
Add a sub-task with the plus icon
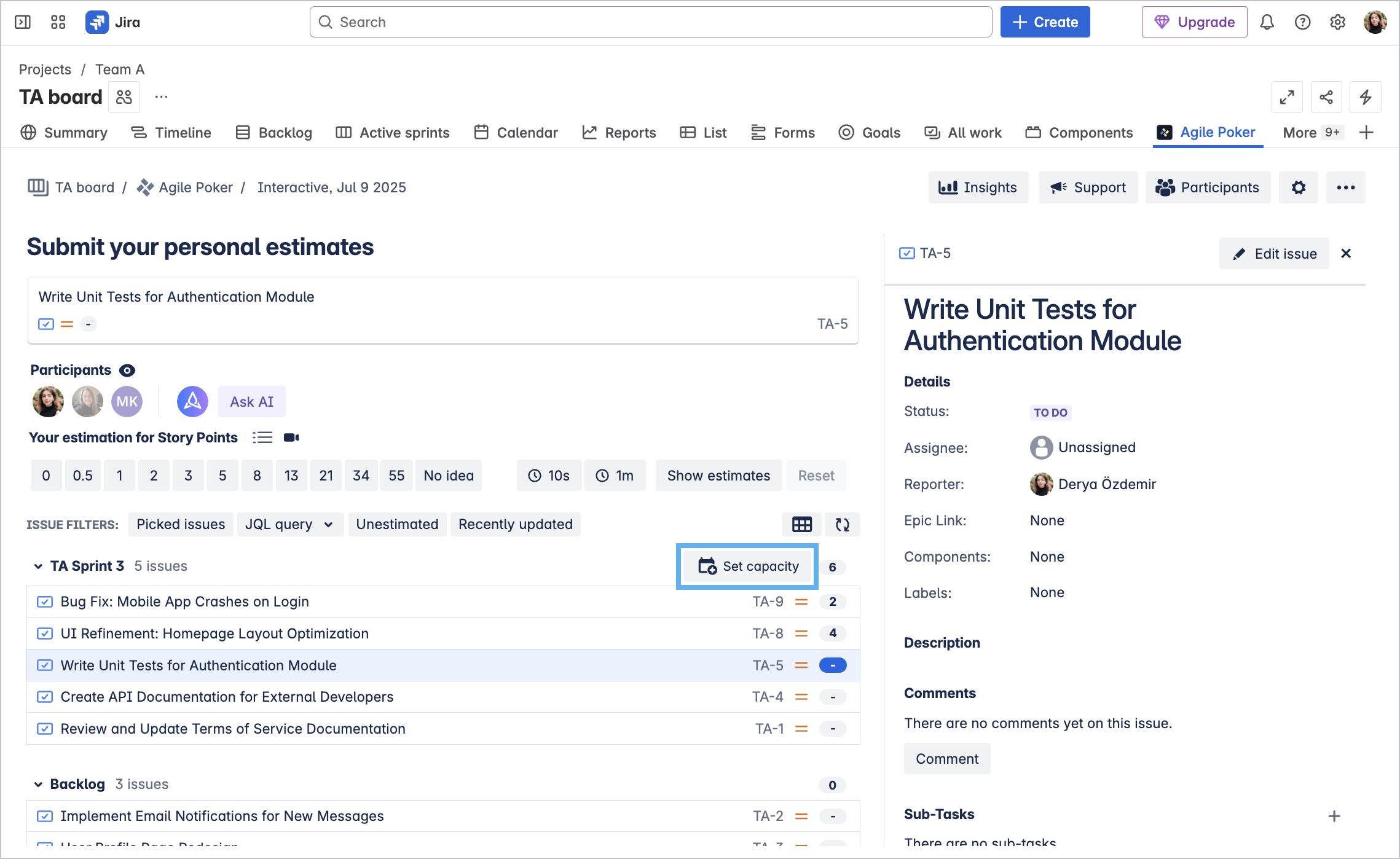tap(1334, 816)
